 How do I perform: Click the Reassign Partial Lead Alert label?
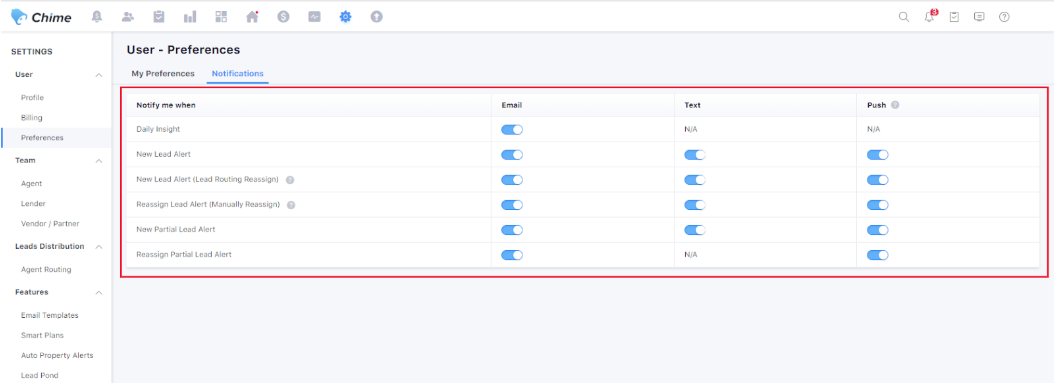coord(184,255)
